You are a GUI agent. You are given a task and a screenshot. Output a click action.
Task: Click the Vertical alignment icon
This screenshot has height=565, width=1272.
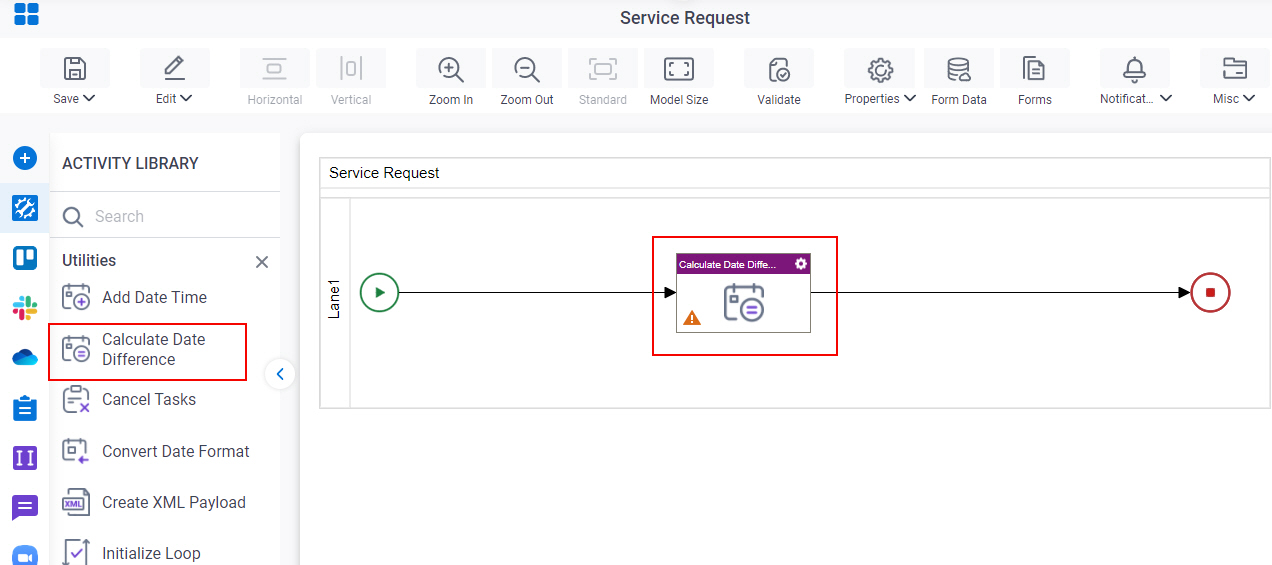point(351,68)
